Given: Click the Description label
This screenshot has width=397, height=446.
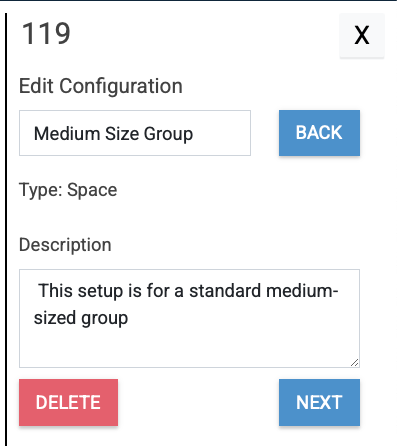Looking at the screenshot, I should click(65, 245).
